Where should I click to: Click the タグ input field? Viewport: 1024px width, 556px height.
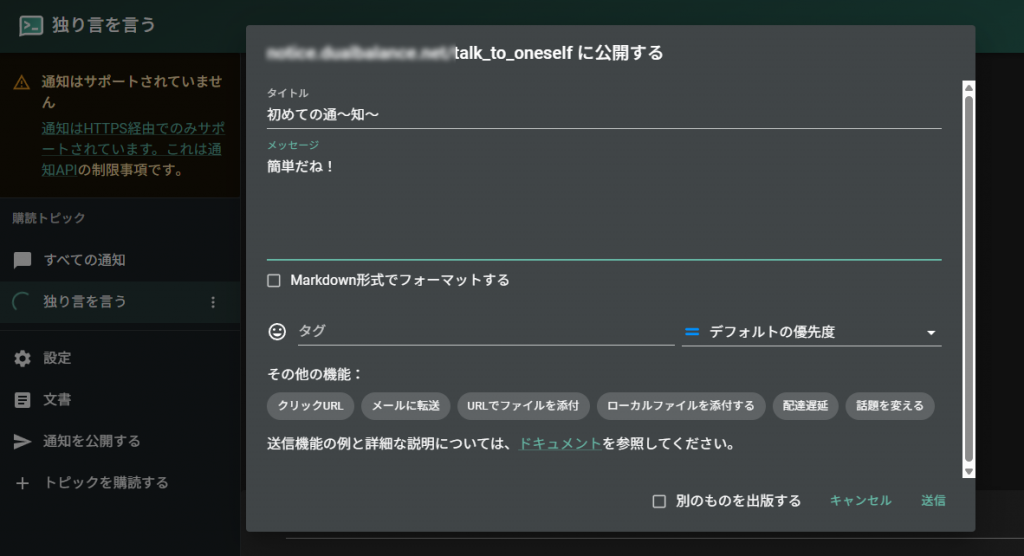pos(485,331)
